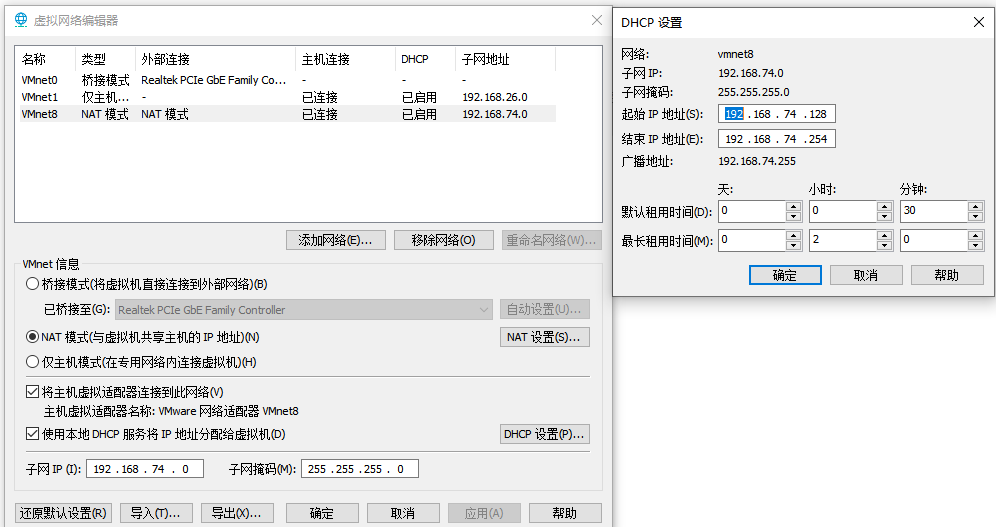The height and width of the screenshot is (527, 996).
Task: Select the VMnet8 network row
Action: 288,114
